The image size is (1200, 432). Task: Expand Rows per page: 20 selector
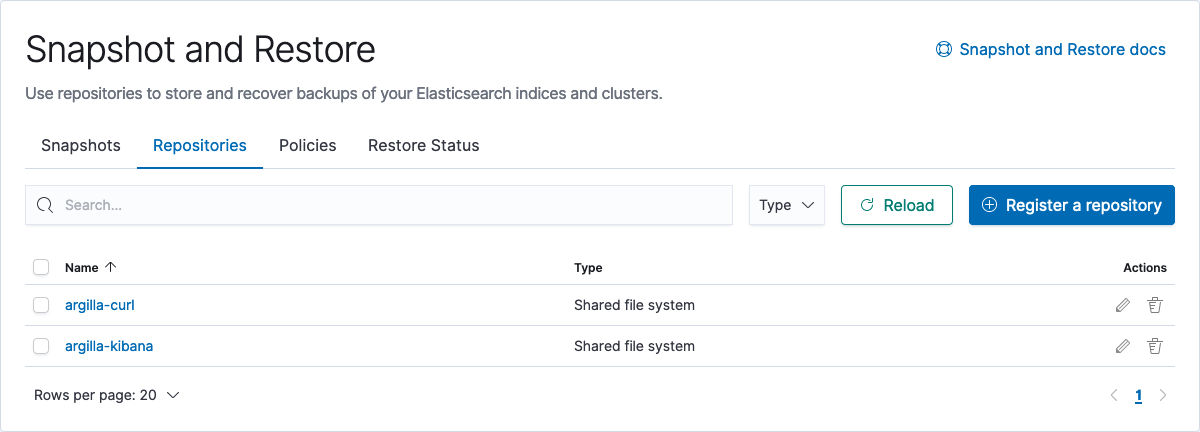[107, 395]
